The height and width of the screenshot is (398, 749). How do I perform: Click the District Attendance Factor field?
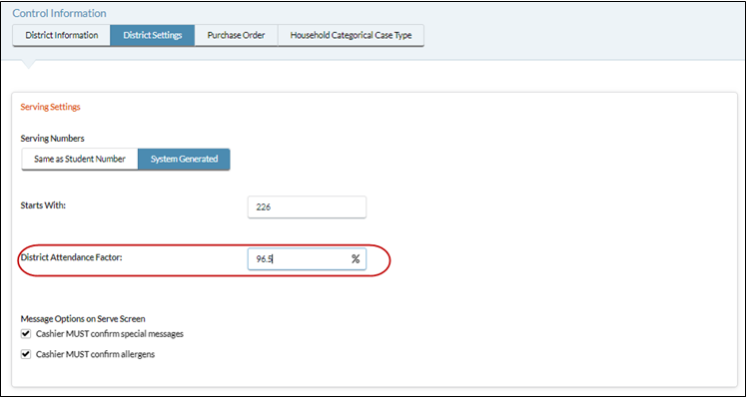307,259
